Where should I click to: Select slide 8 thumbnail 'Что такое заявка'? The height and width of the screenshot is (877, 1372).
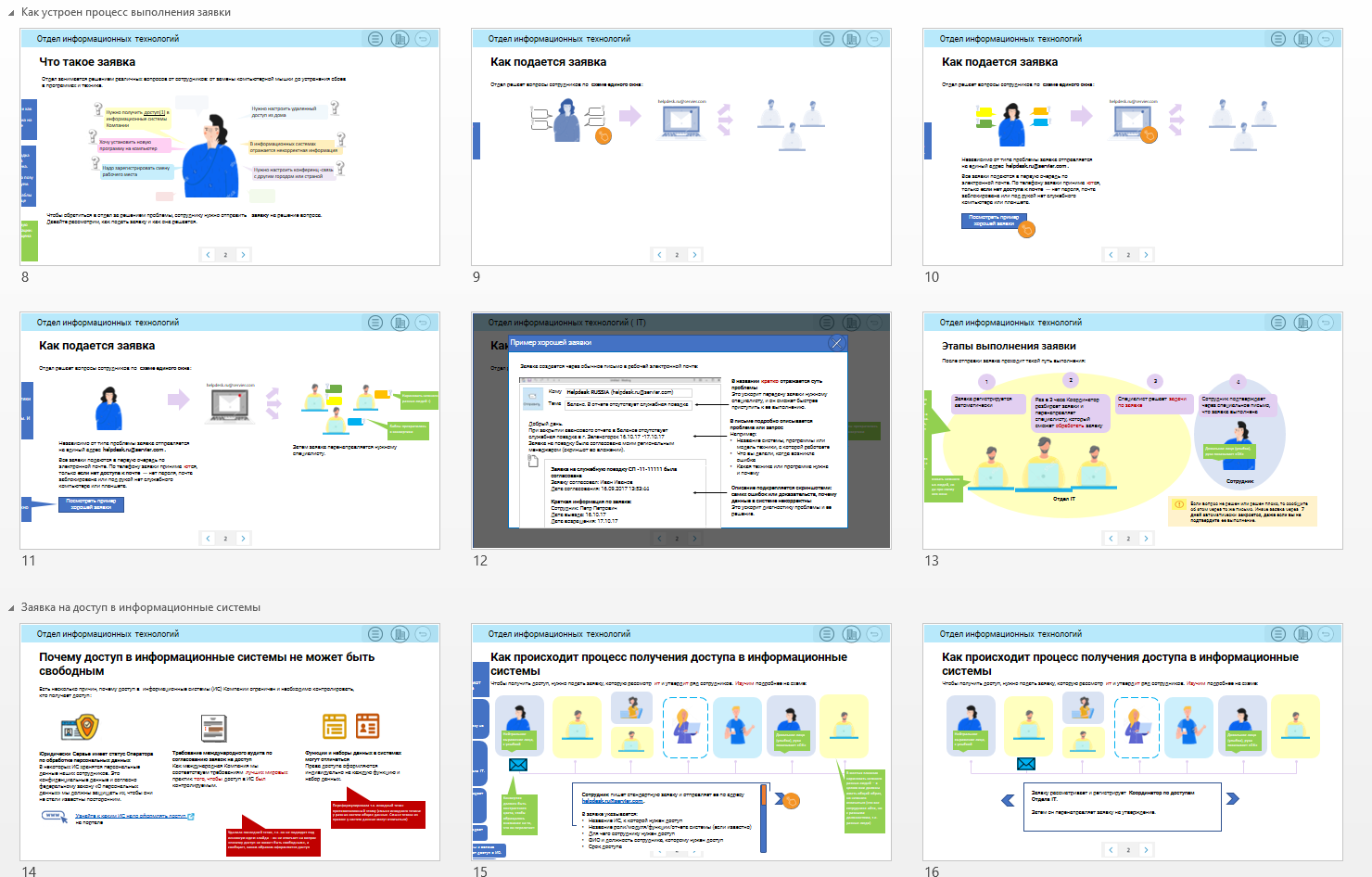[x=230, y=146]
